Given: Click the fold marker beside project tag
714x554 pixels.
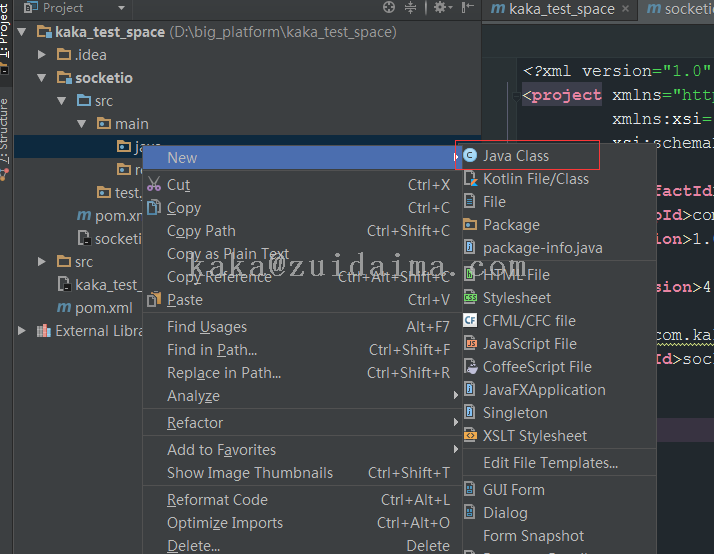Looking at the screenshot, I should 516,96.
